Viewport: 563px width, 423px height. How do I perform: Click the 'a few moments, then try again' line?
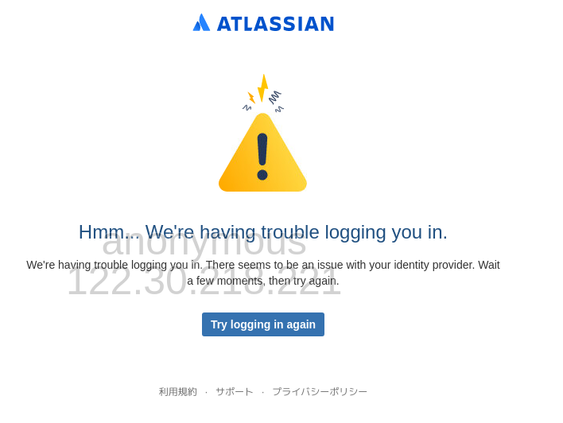(x=263, y=280)
